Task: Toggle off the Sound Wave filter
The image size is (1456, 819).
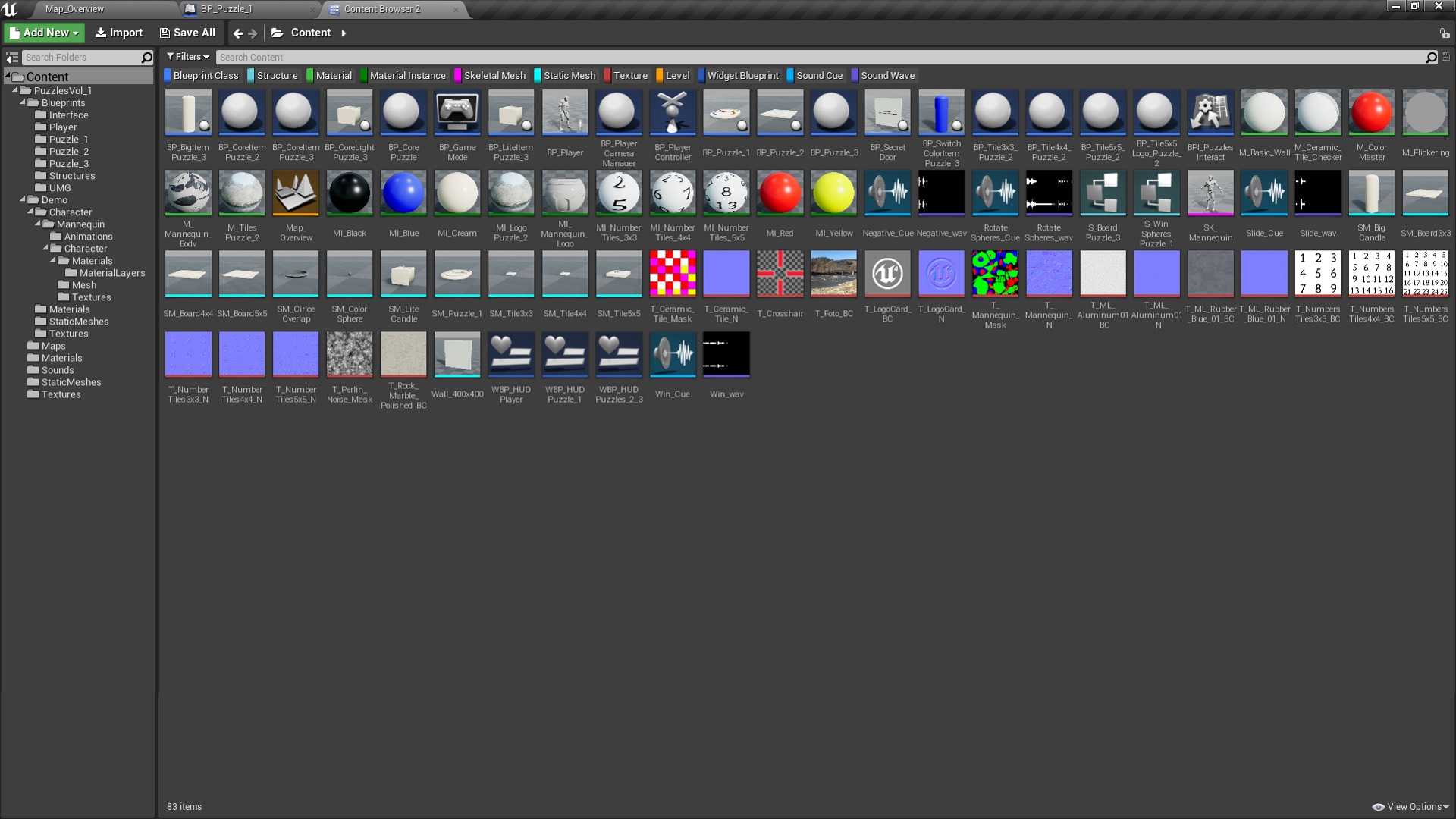Action: [x=884, y=75]
